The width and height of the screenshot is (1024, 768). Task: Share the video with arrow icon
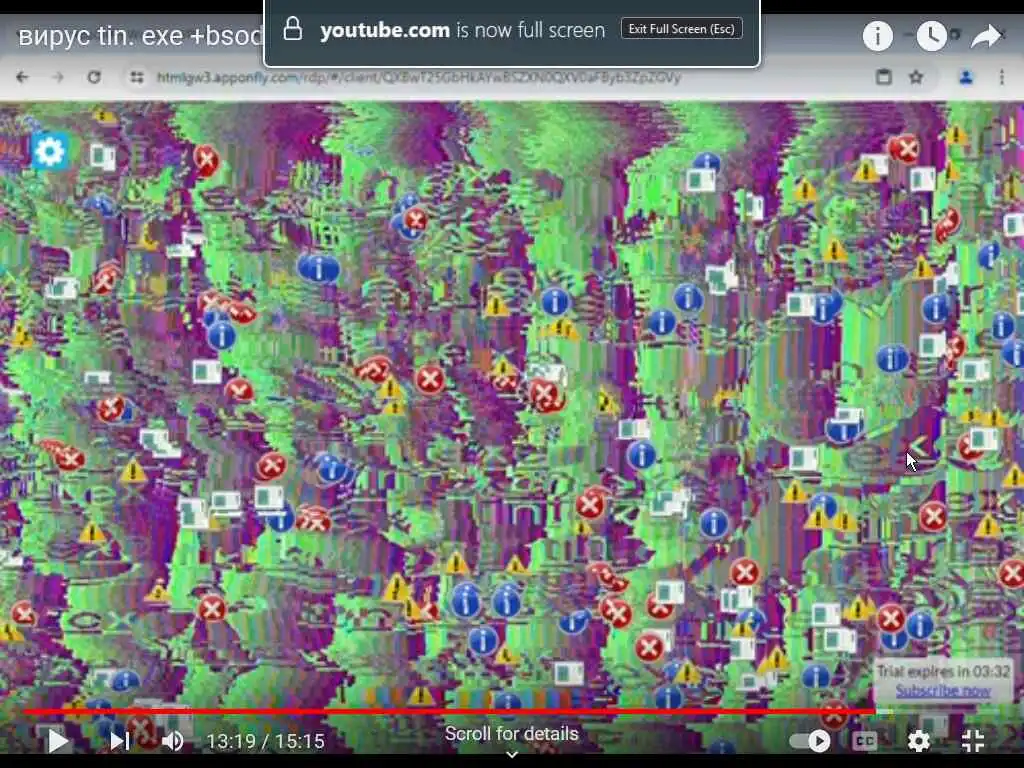click(985, 36)
